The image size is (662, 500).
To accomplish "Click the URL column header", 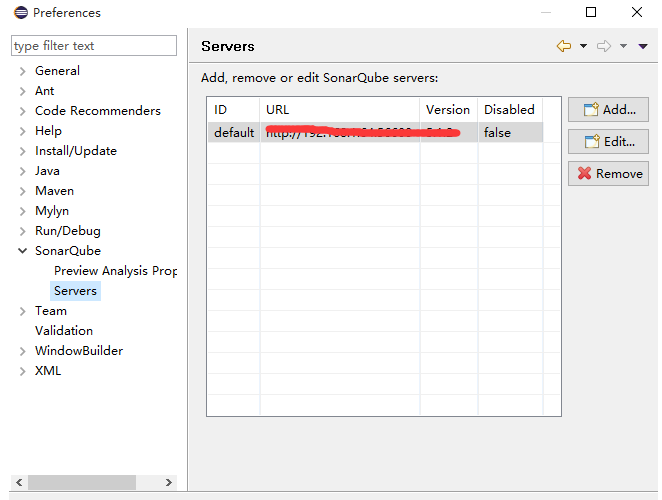I will point(340,110).
